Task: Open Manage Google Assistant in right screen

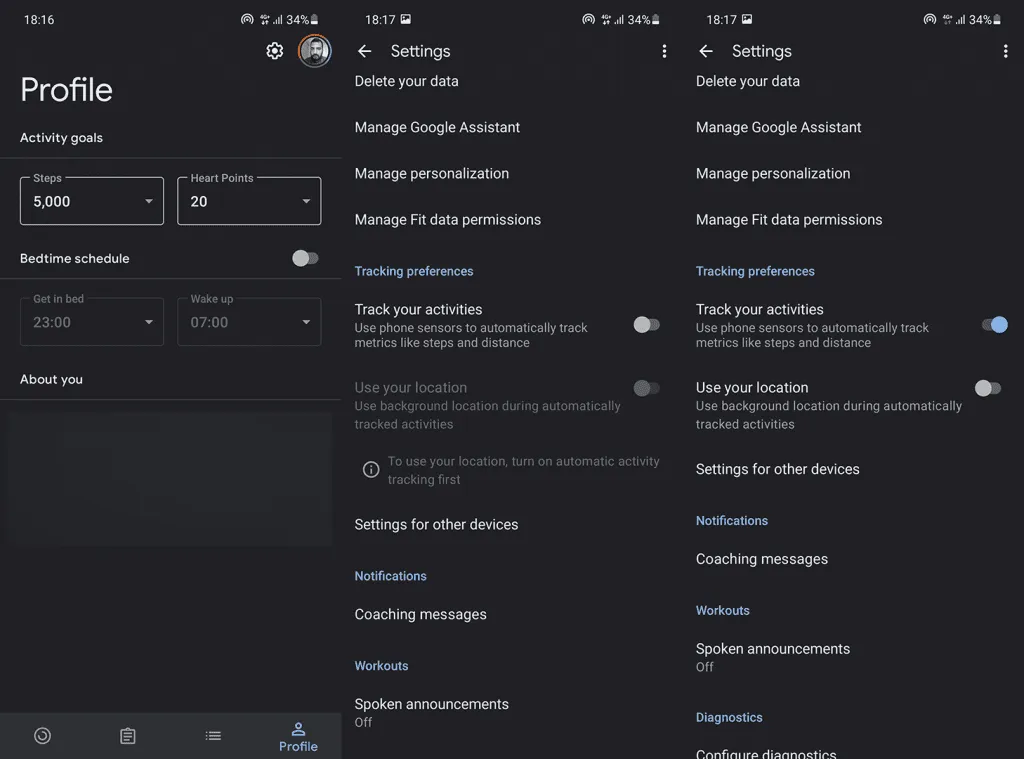Action: click(778, 127)
